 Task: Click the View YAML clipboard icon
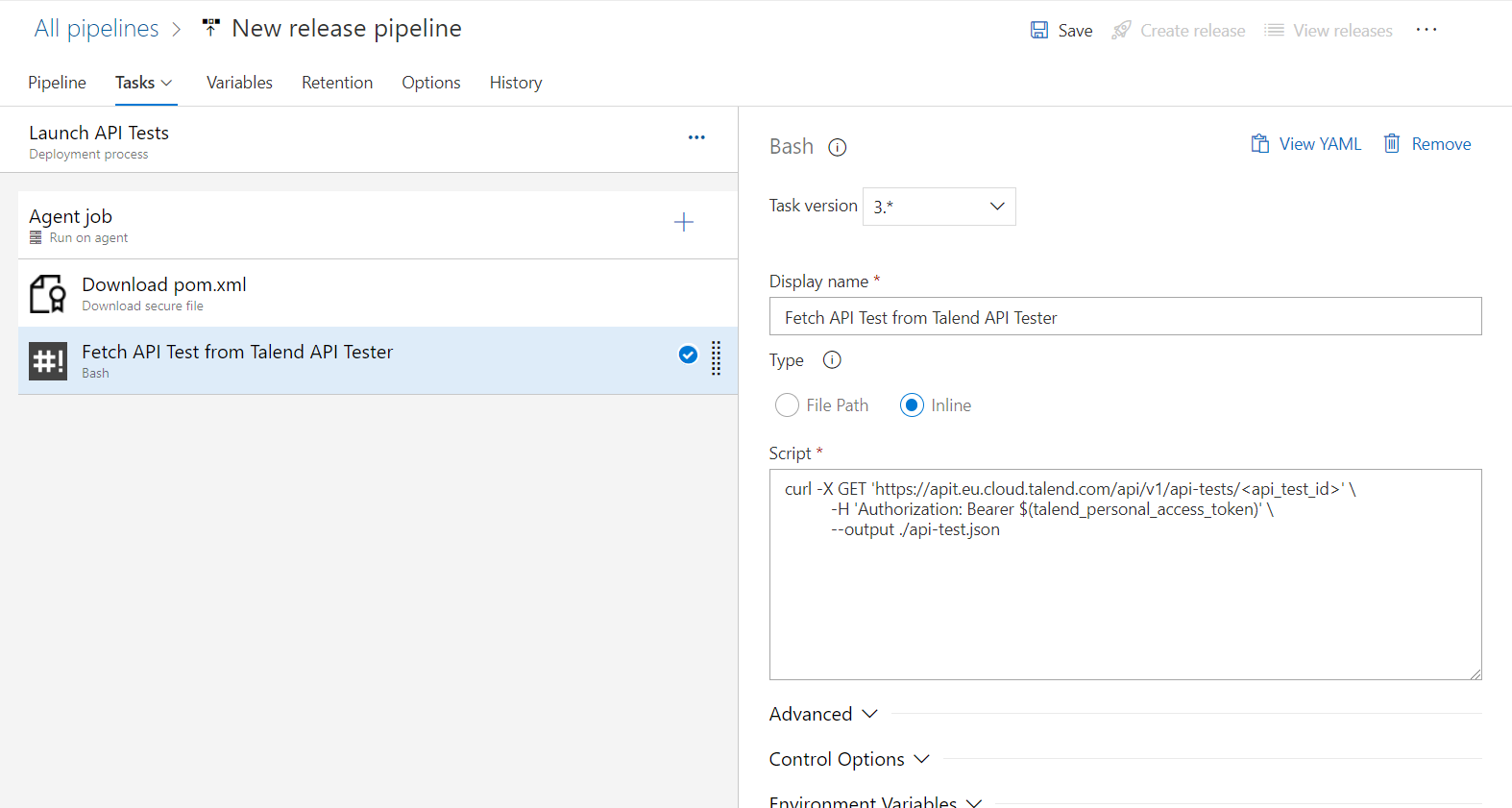pos(1259,144)
